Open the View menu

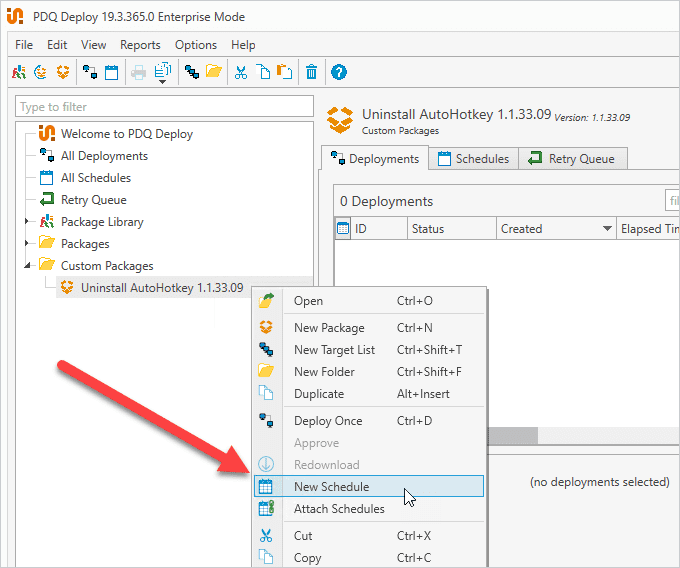pyautogui.click(x=93, y=45)
